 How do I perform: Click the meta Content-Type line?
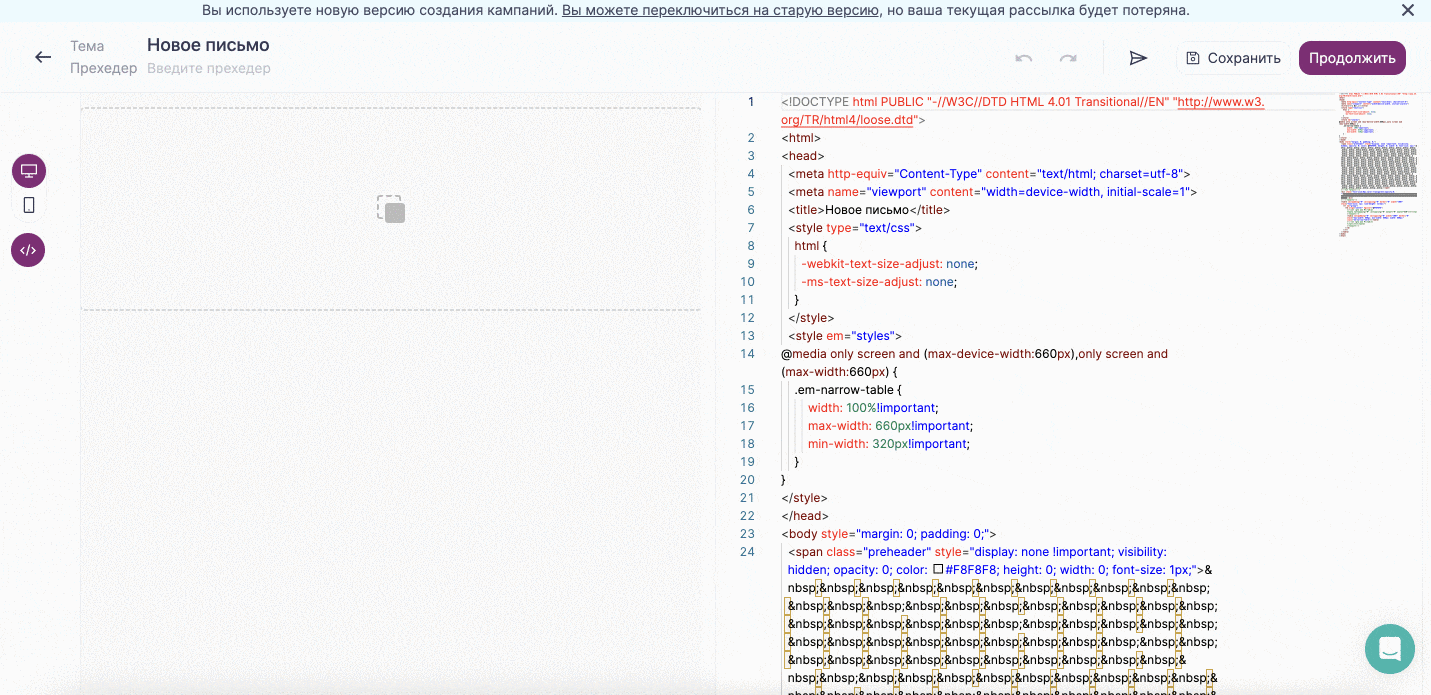[989, 174]
